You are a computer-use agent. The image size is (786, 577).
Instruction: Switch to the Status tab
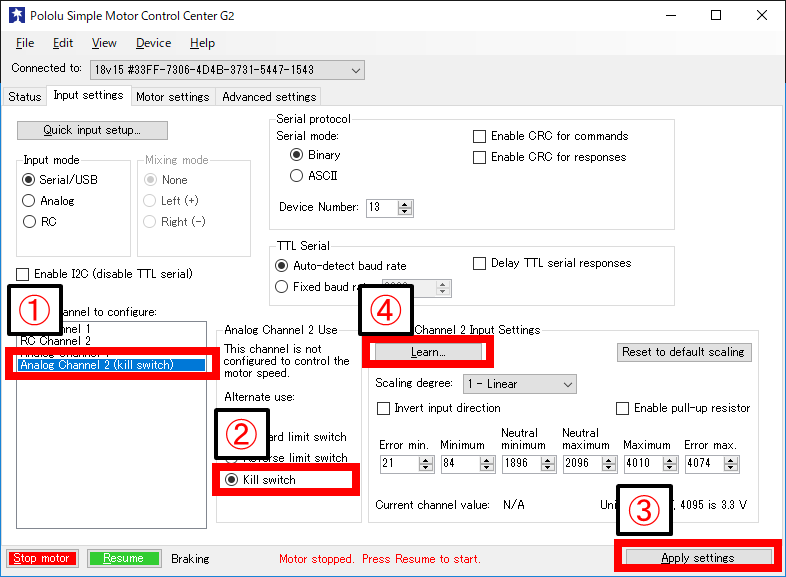click(x=25, y=97)
